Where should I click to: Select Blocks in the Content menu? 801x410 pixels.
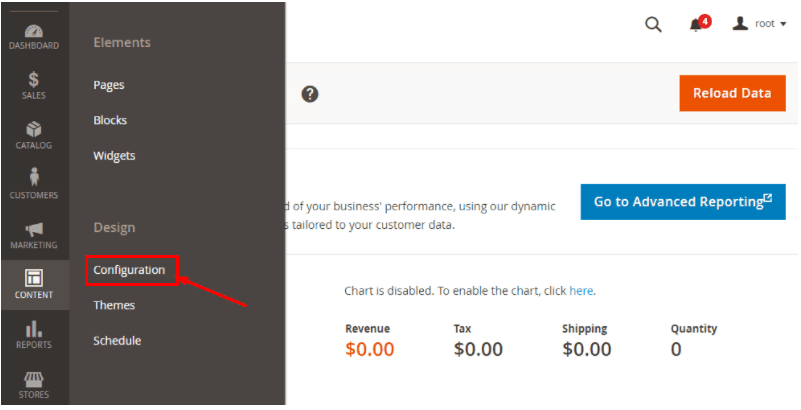(x=110, y=120)
